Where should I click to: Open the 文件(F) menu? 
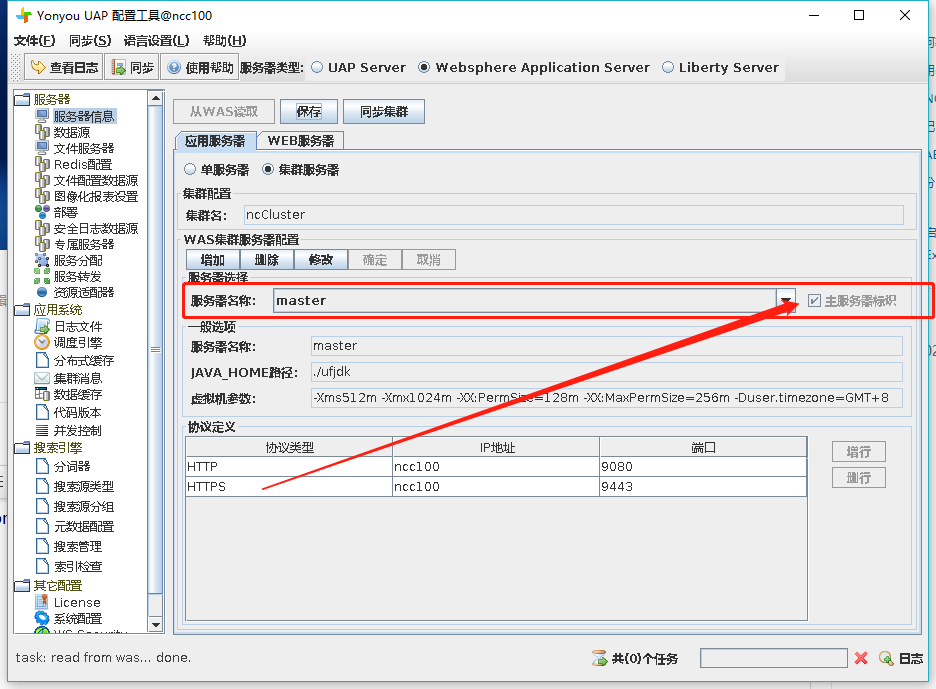point(35,41)
